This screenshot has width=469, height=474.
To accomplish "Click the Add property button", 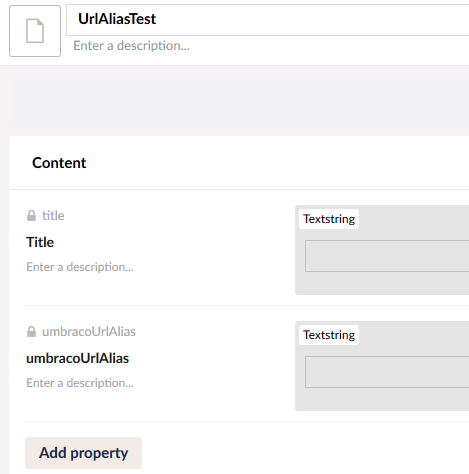I will 83,453.
